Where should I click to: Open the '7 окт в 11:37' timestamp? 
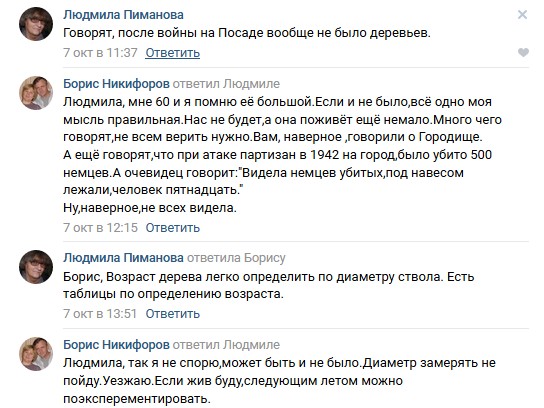100,53
